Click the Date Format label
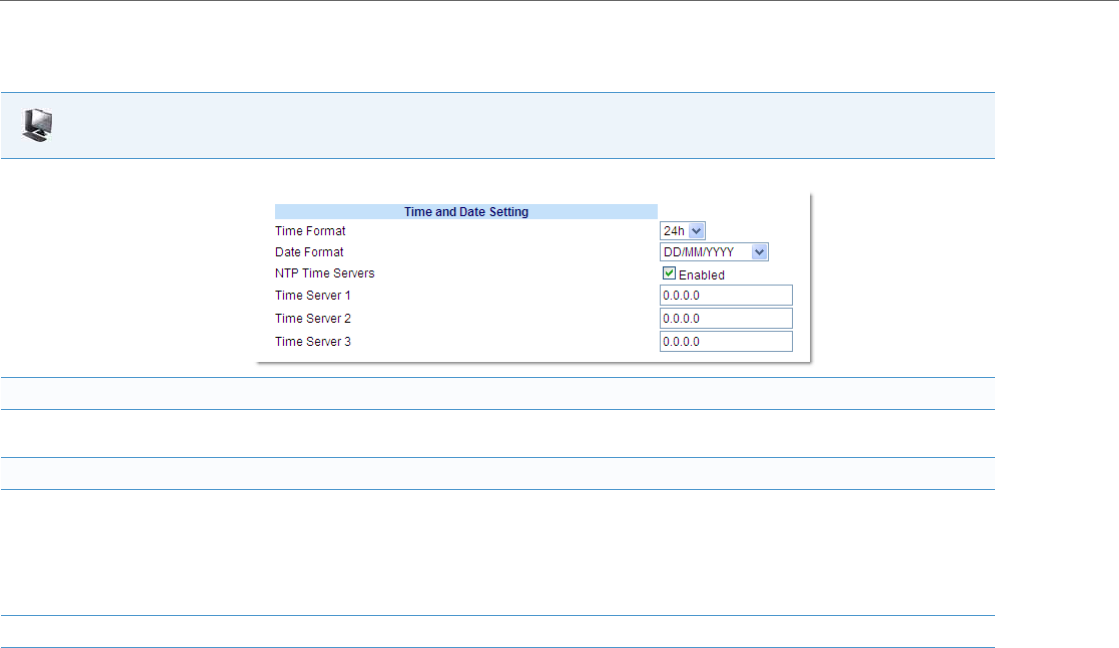This screenshot has height=648, width=1119. 309,252
